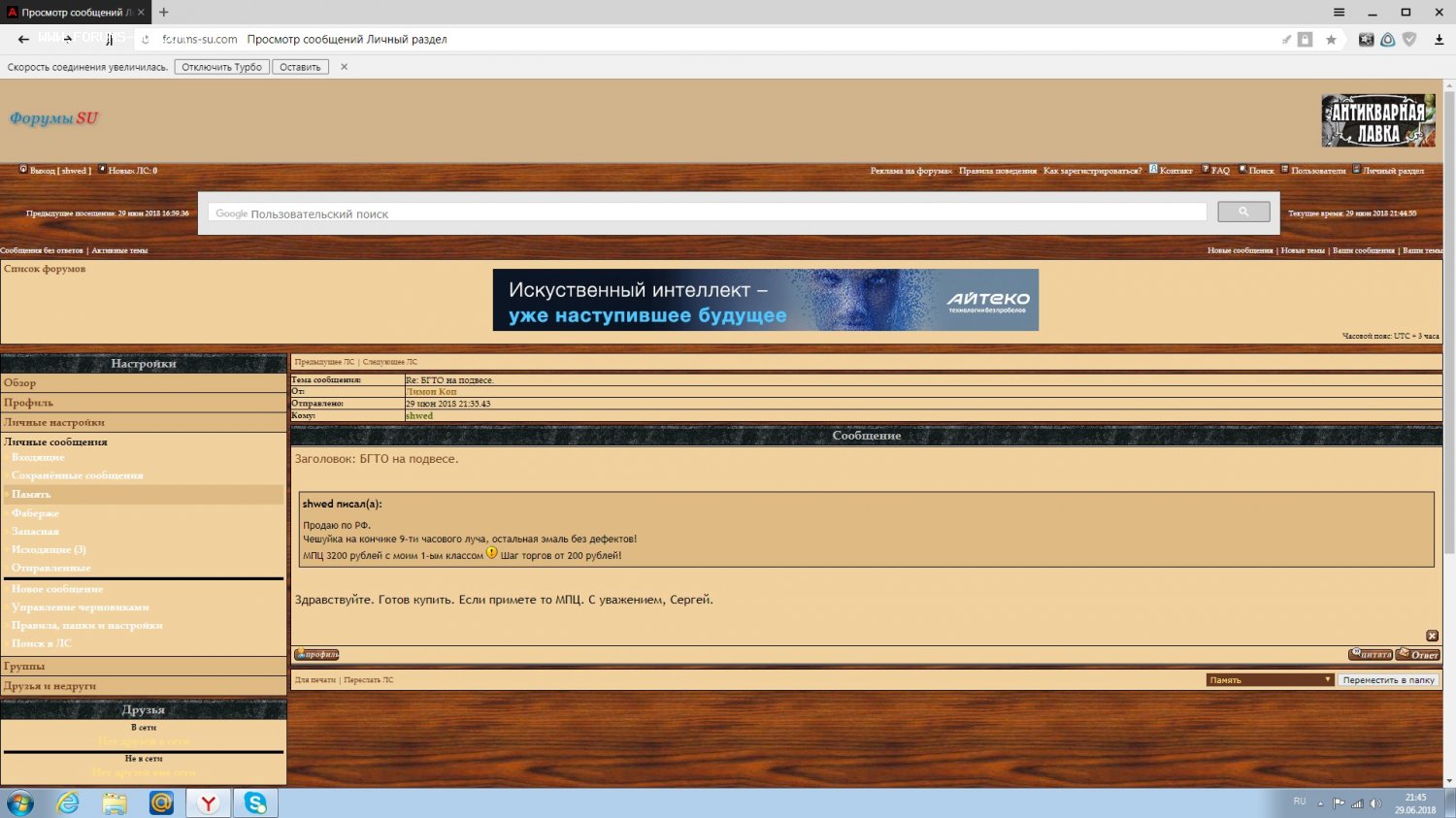
Task: Open the Память folder dropdown
Action: click(1270, 680)
